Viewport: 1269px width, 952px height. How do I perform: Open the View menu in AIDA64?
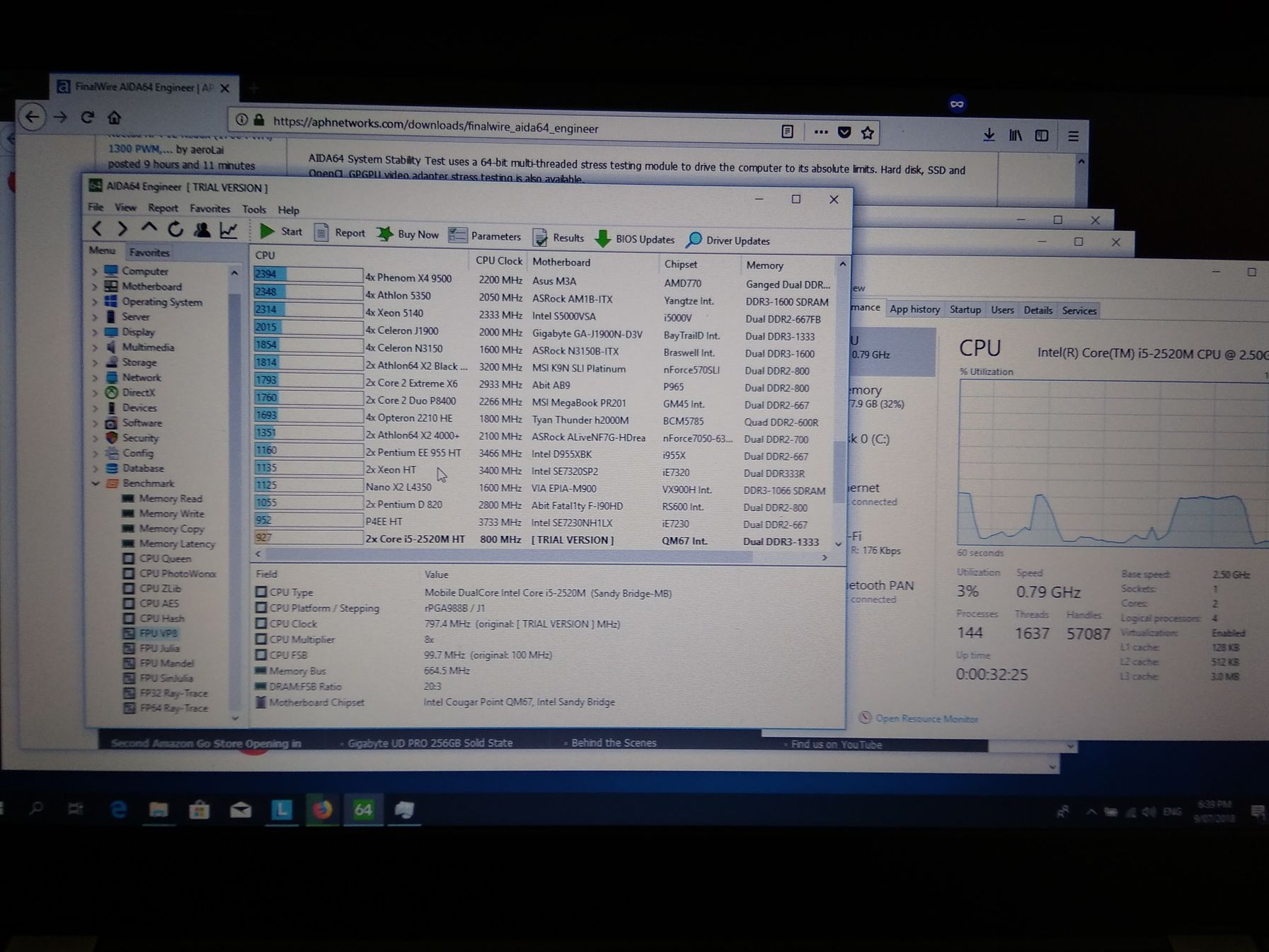125,207
